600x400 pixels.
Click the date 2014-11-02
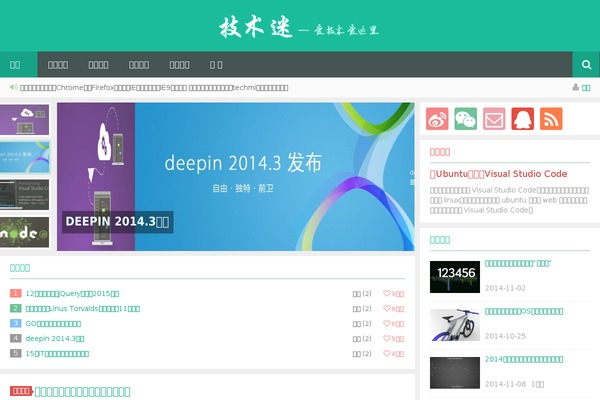(x=505, y=288)
